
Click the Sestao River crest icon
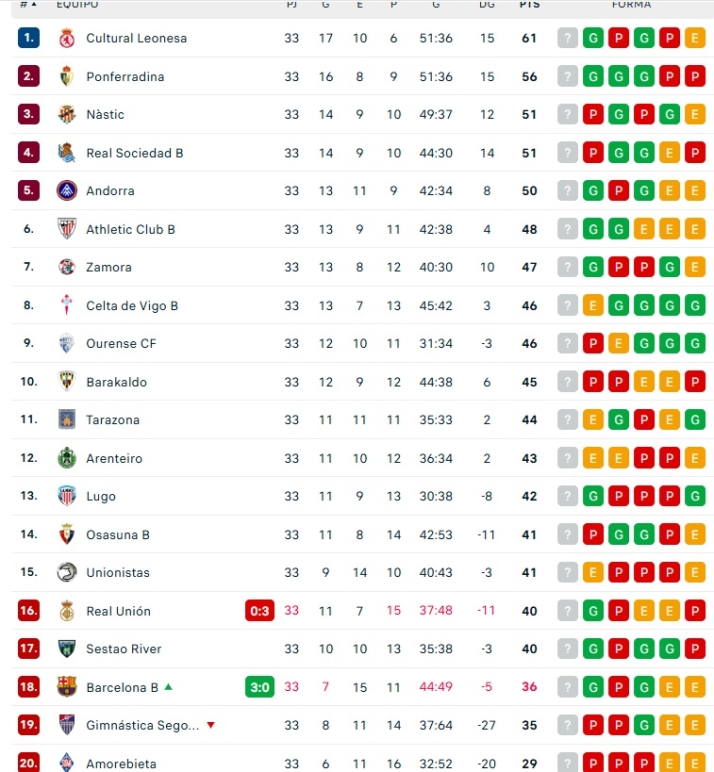[x=67, y=649]
